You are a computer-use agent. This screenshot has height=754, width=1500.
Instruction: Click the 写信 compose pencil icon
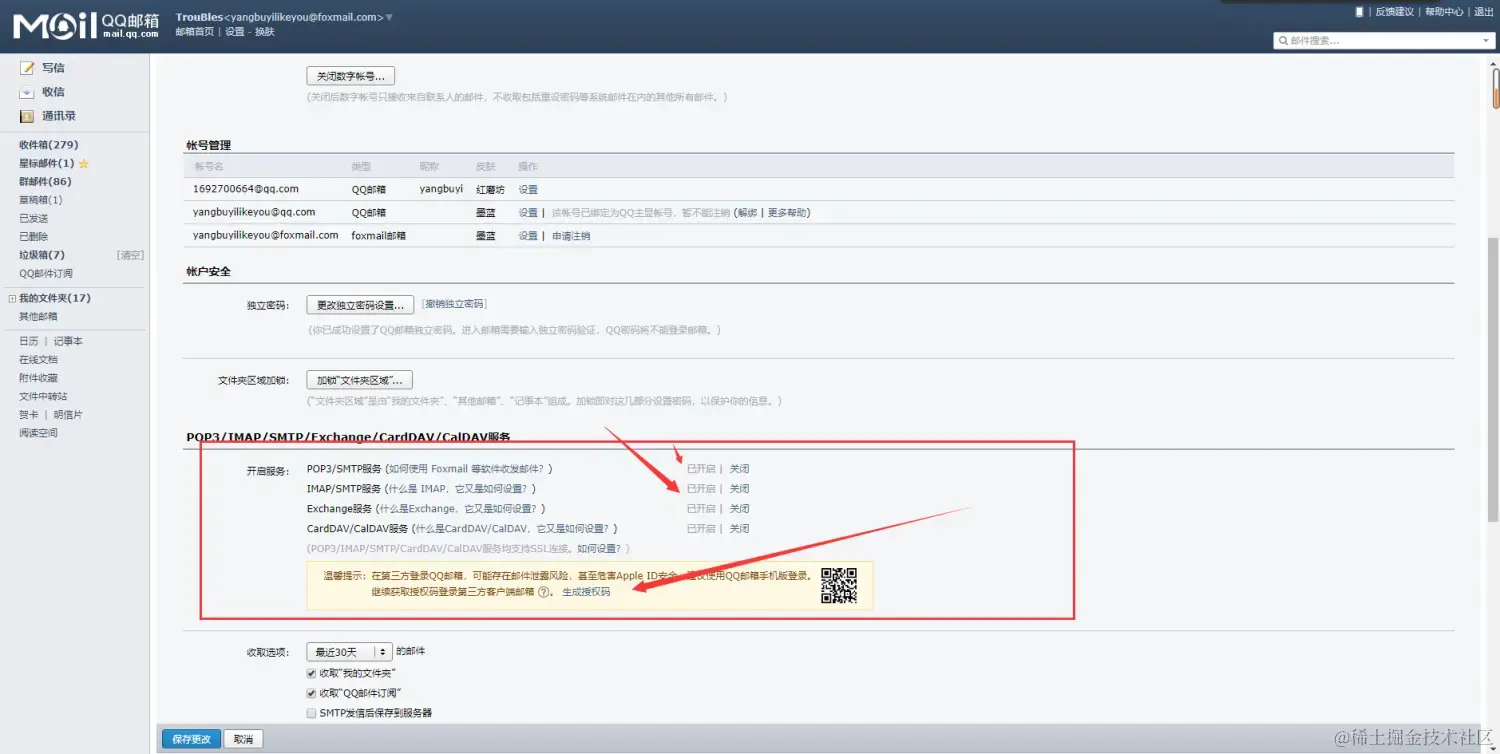(x=27, y=68)
